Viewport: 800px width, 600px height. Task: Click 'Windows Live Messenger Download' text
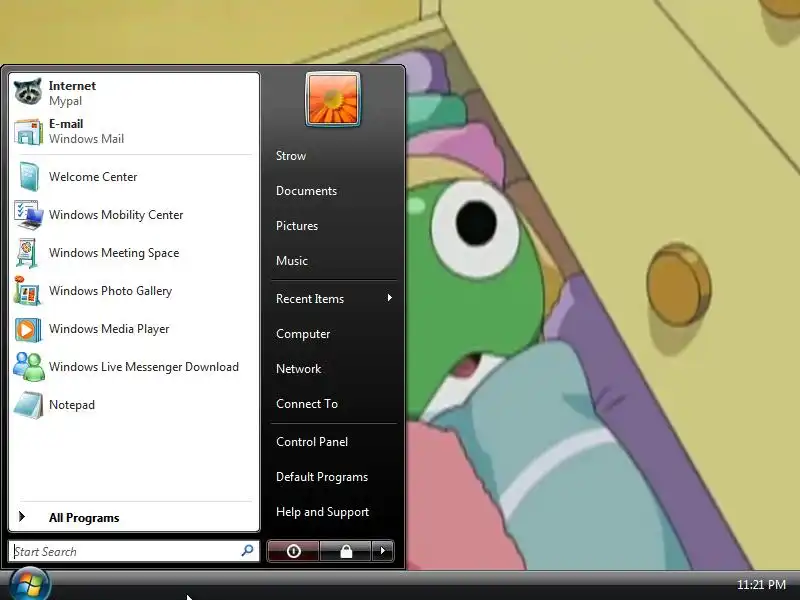(144, 367)
